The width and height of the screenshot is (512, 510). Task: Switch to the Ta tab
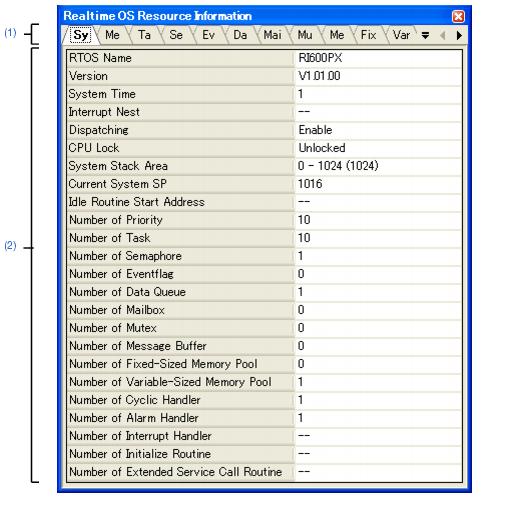(x=144, y=35)
